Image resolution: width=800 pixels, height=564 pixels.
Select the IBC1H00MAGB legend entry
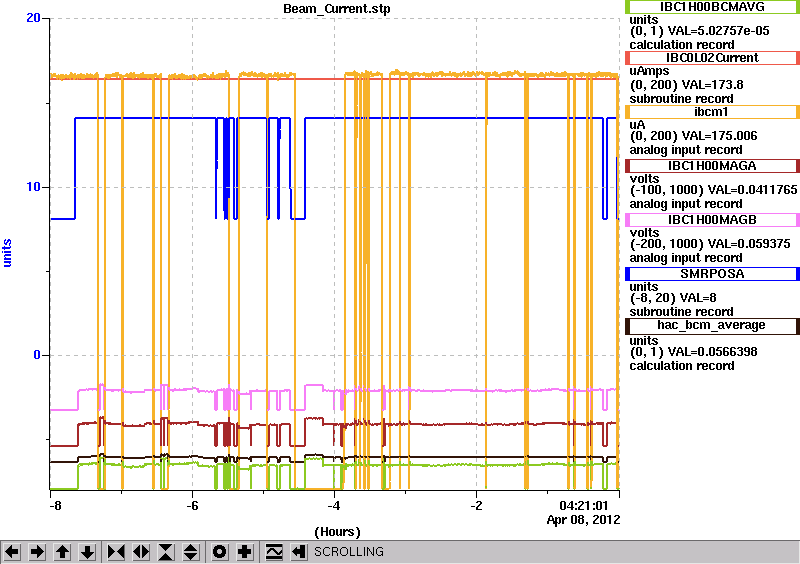click(x=712, y=220)
